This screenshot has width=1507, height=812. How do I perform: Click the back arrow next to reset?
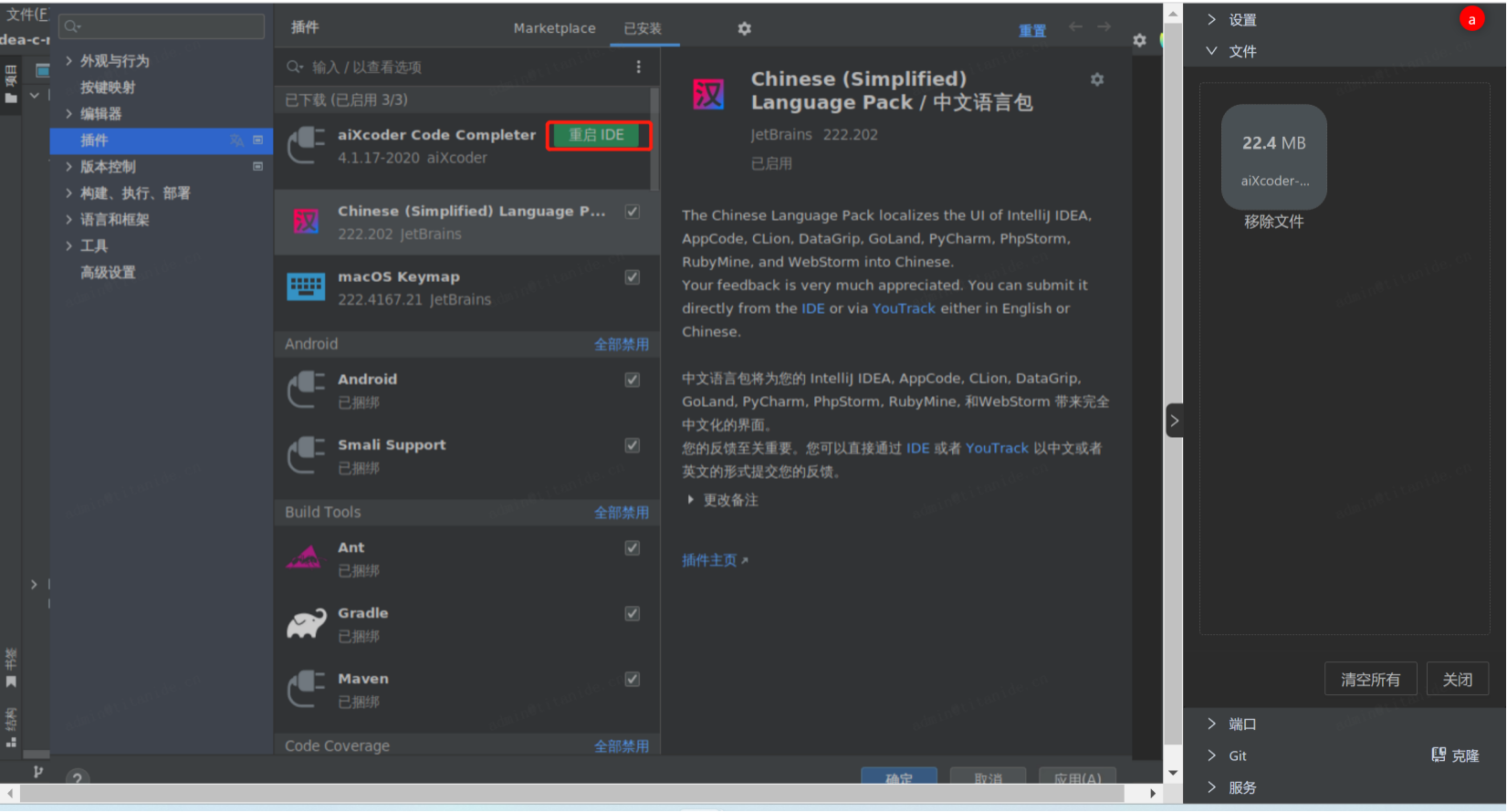1076,27
